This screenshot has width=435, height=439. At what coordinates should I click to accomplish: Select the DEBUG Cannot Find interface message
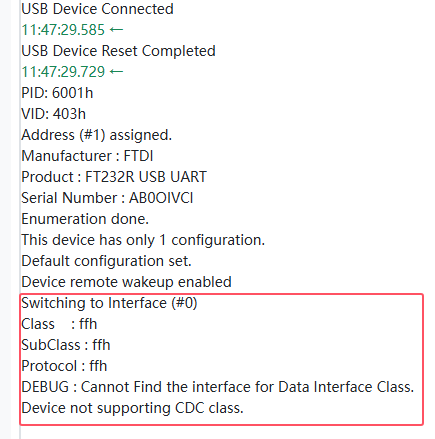click(x=218, y=387)
